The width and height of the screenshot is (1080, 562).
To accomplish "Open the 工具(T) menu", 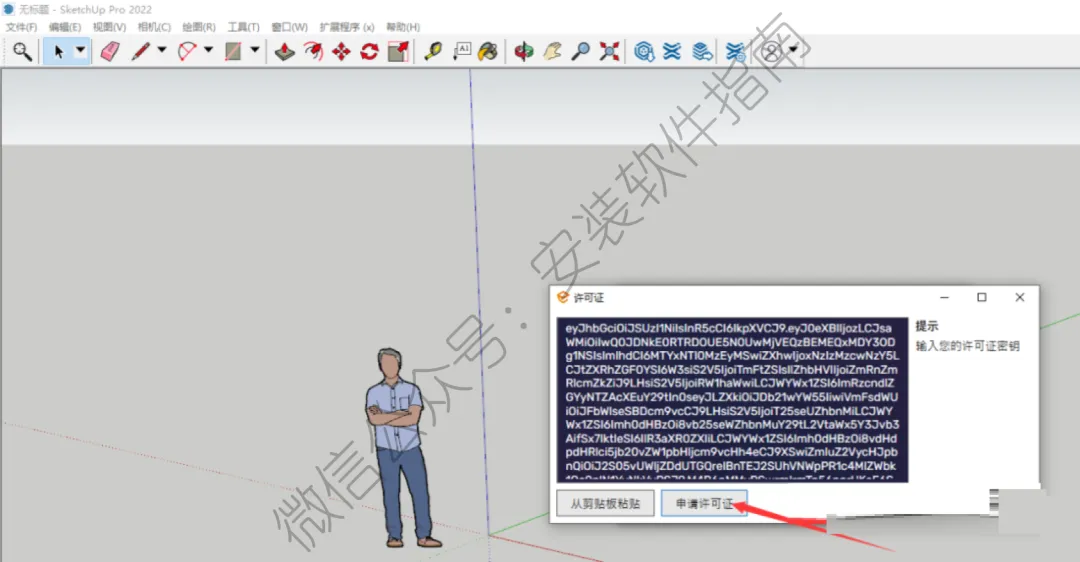I will [244, 27].
